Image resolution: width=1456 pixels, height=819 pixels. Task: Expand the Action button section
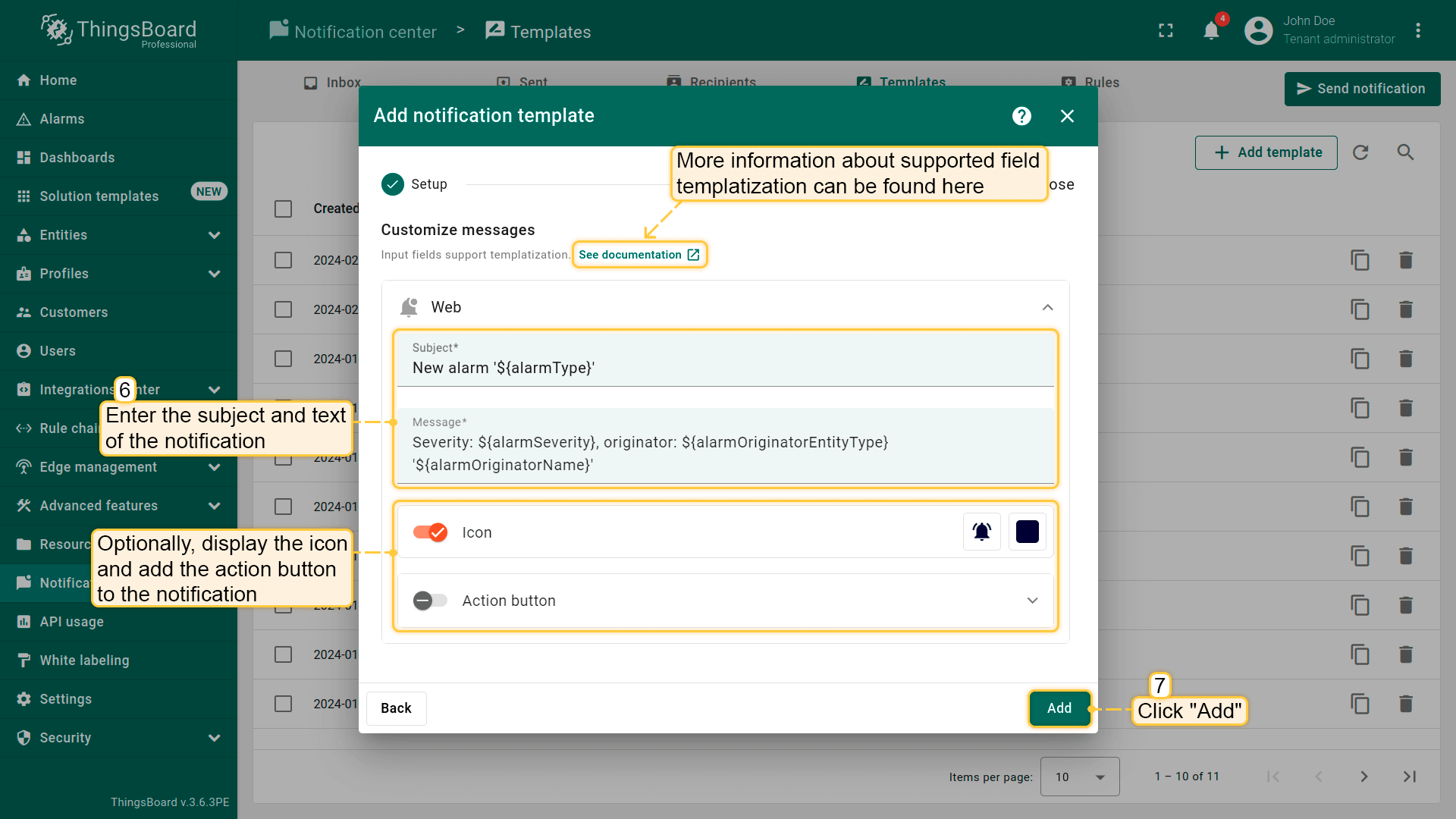click(1032, 601)
